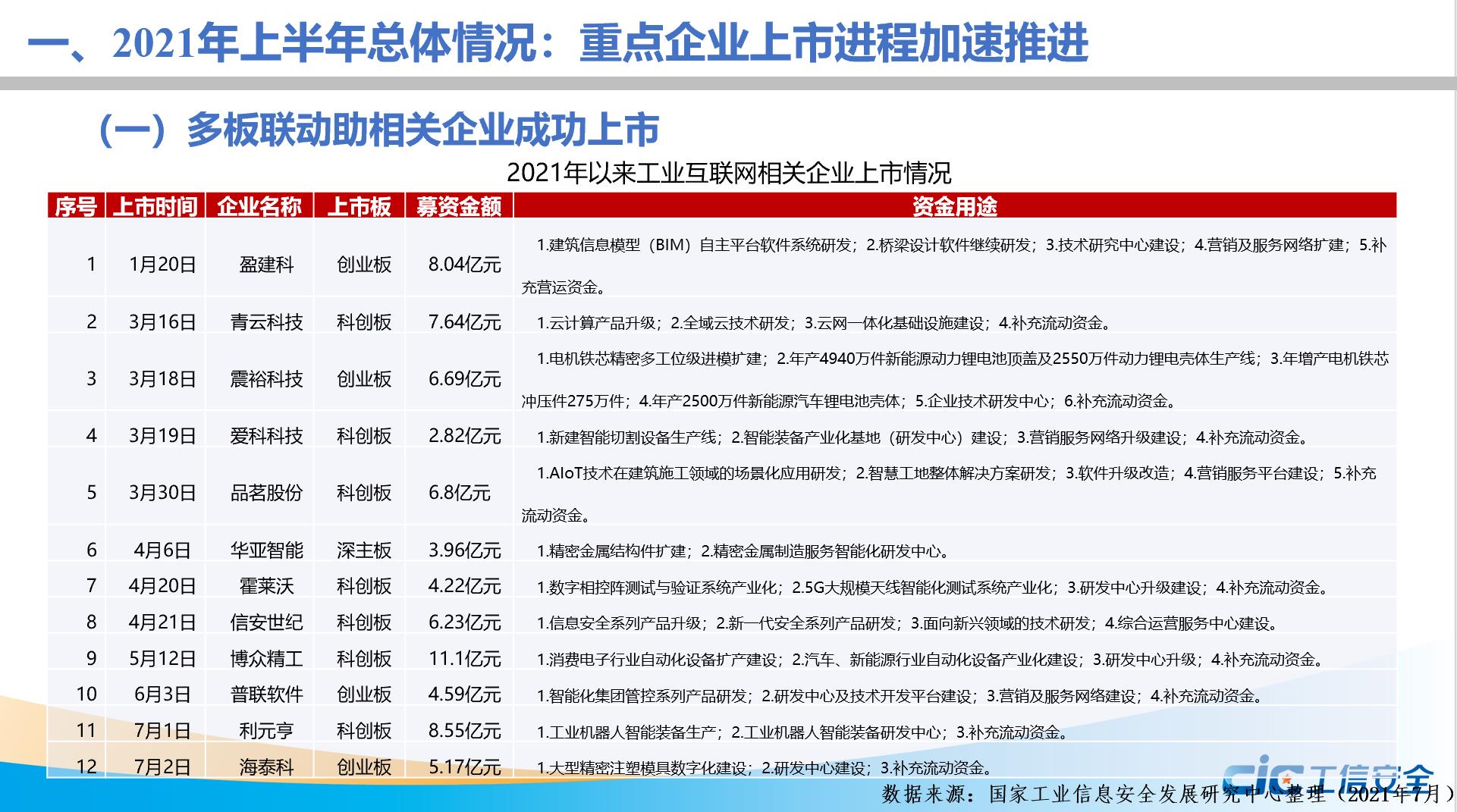Screen dimensions: 1457x812
Task: Click table caption 2021年以来工业互联网相关企业上市情况
Action: pyautogui.click(x=728, y=173)
